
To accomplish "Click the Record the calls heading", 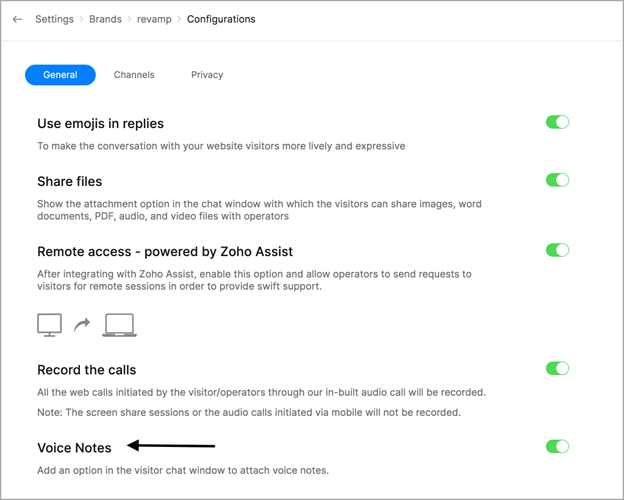I will [x=86, y=369].
